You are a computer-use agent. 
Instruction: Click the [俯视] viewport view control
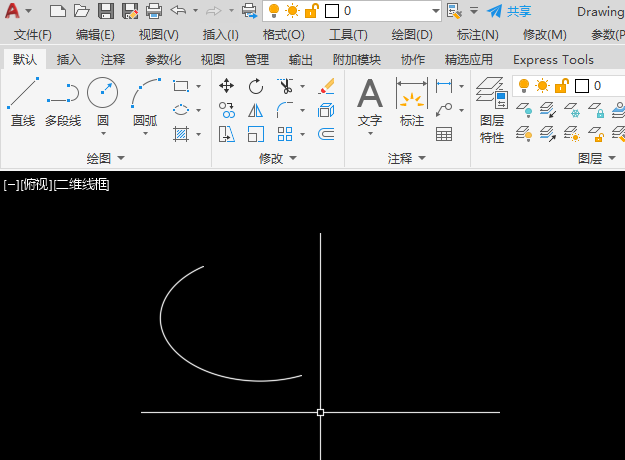pyautogui.click(x=36, y=185)
